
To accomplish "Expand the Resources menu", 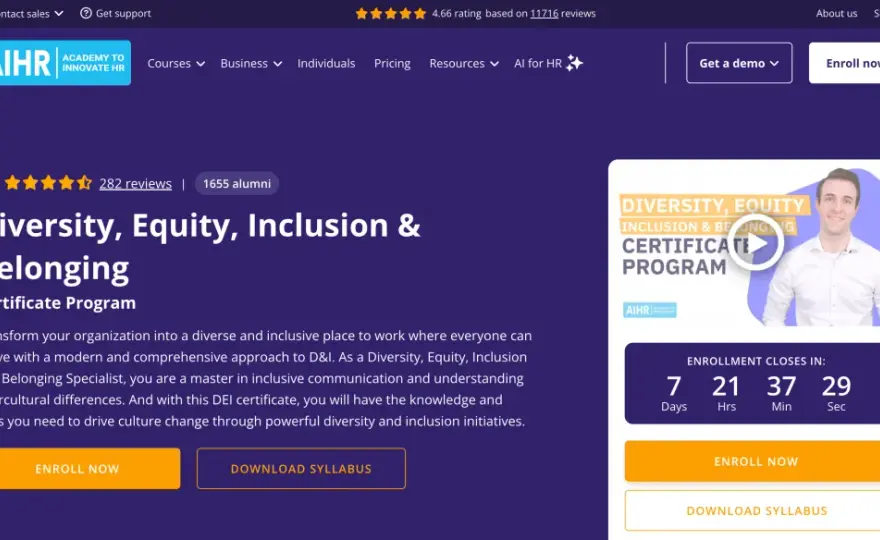I will click(x=464, y=63).
